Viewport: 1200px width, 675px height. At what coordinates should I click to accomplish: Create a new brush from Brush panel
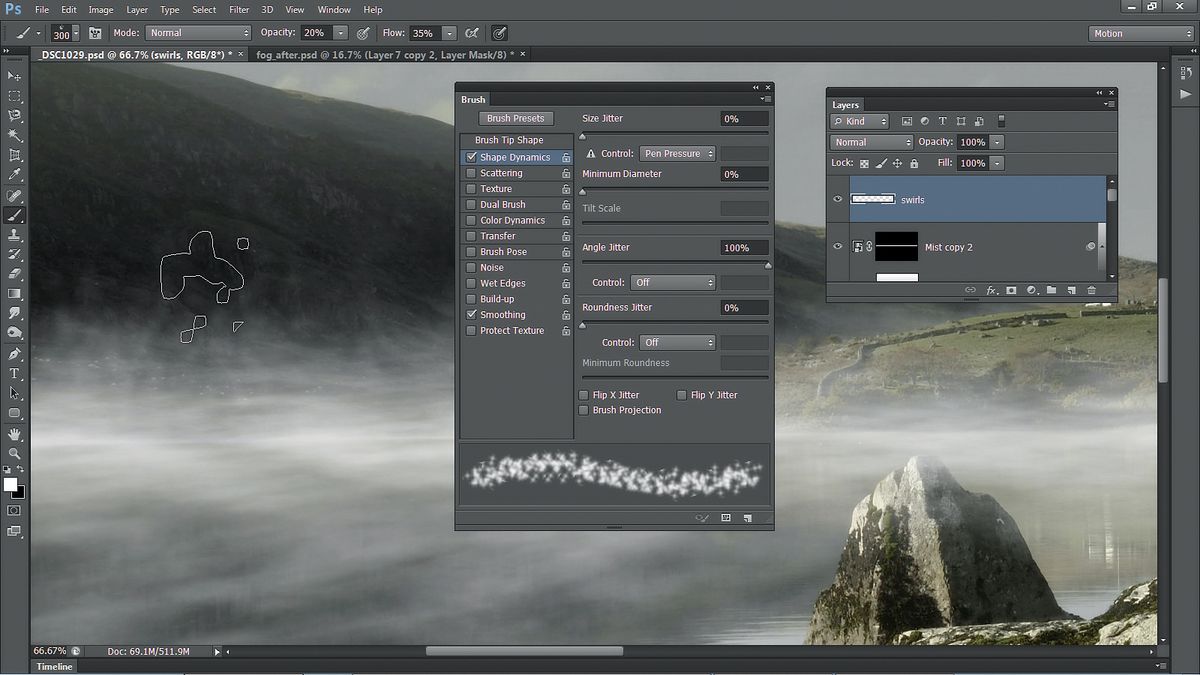[747, 519]
